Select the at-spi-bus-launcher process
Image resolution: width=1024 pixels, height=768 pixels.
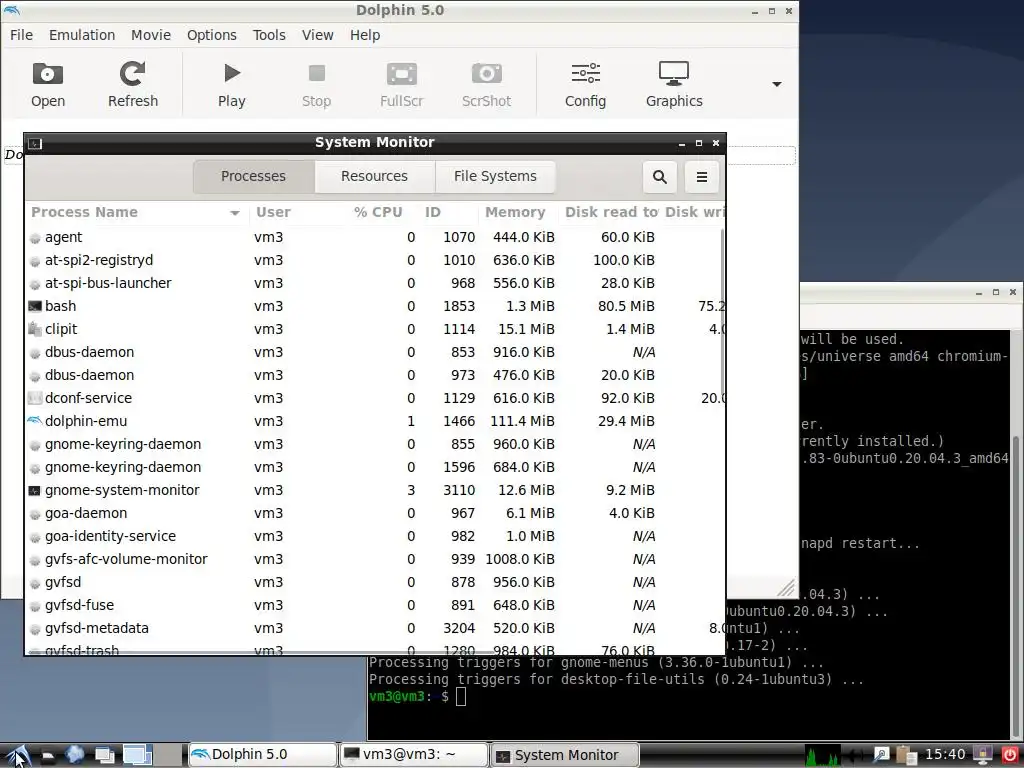(x=374, y=283)
